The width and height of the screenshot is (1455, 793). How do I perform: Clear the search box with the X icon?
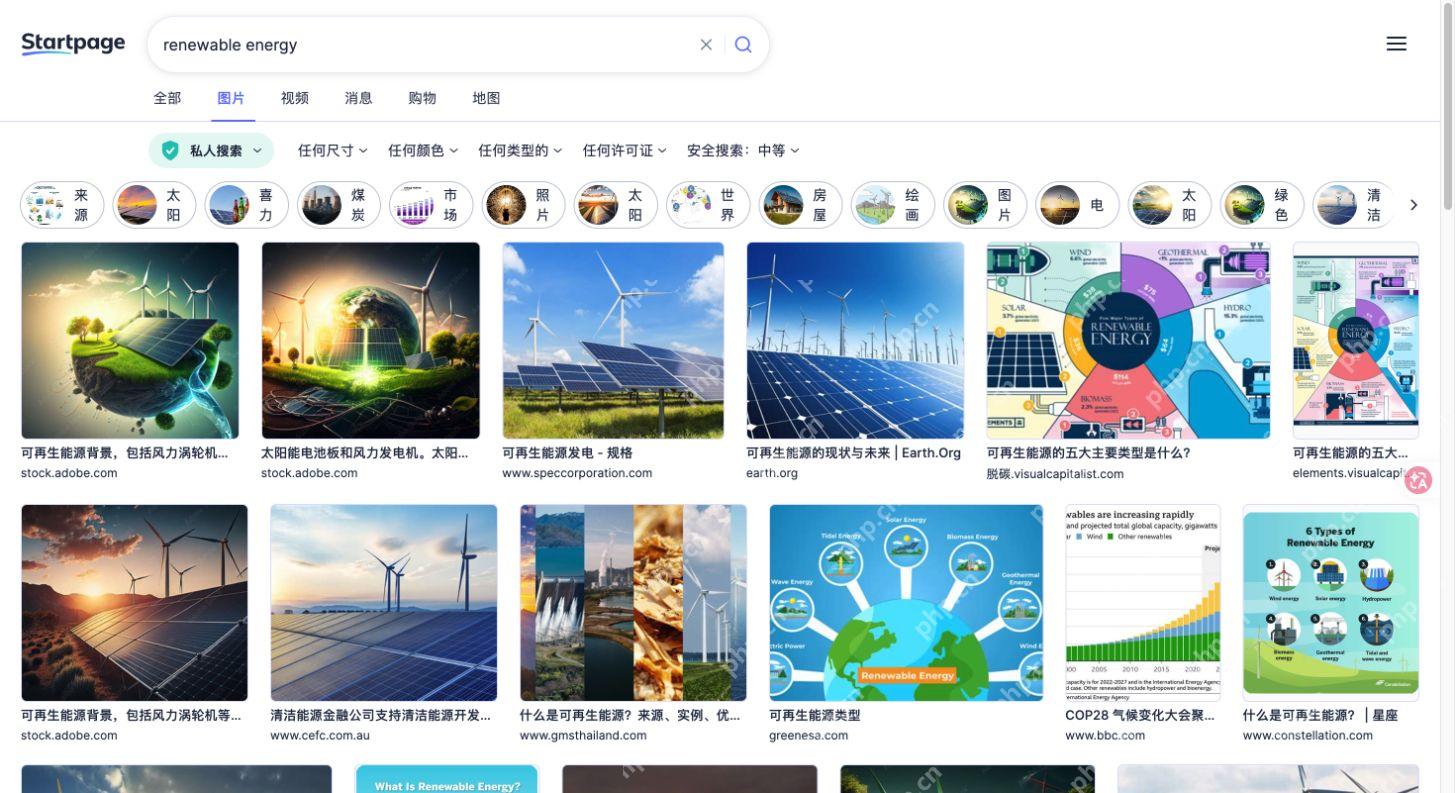(x=706, y=44)
